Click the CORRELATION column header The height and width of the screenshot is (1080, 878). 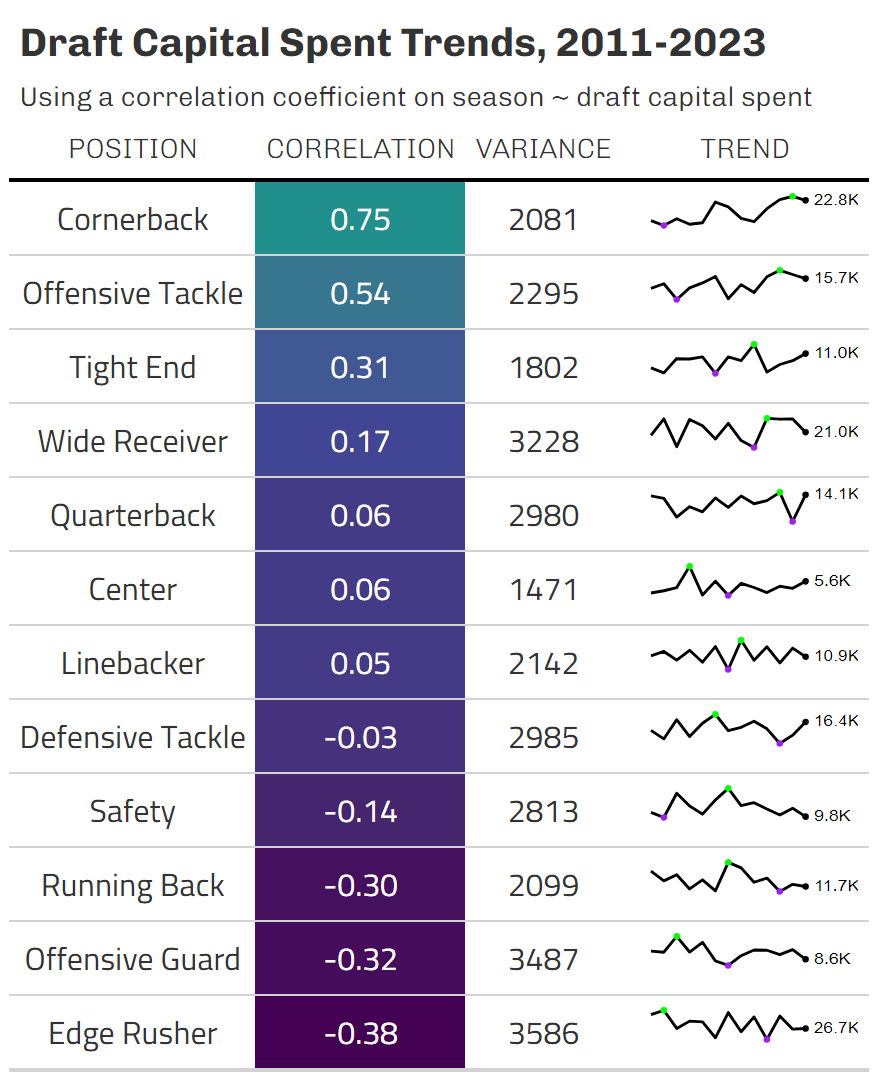360,149
